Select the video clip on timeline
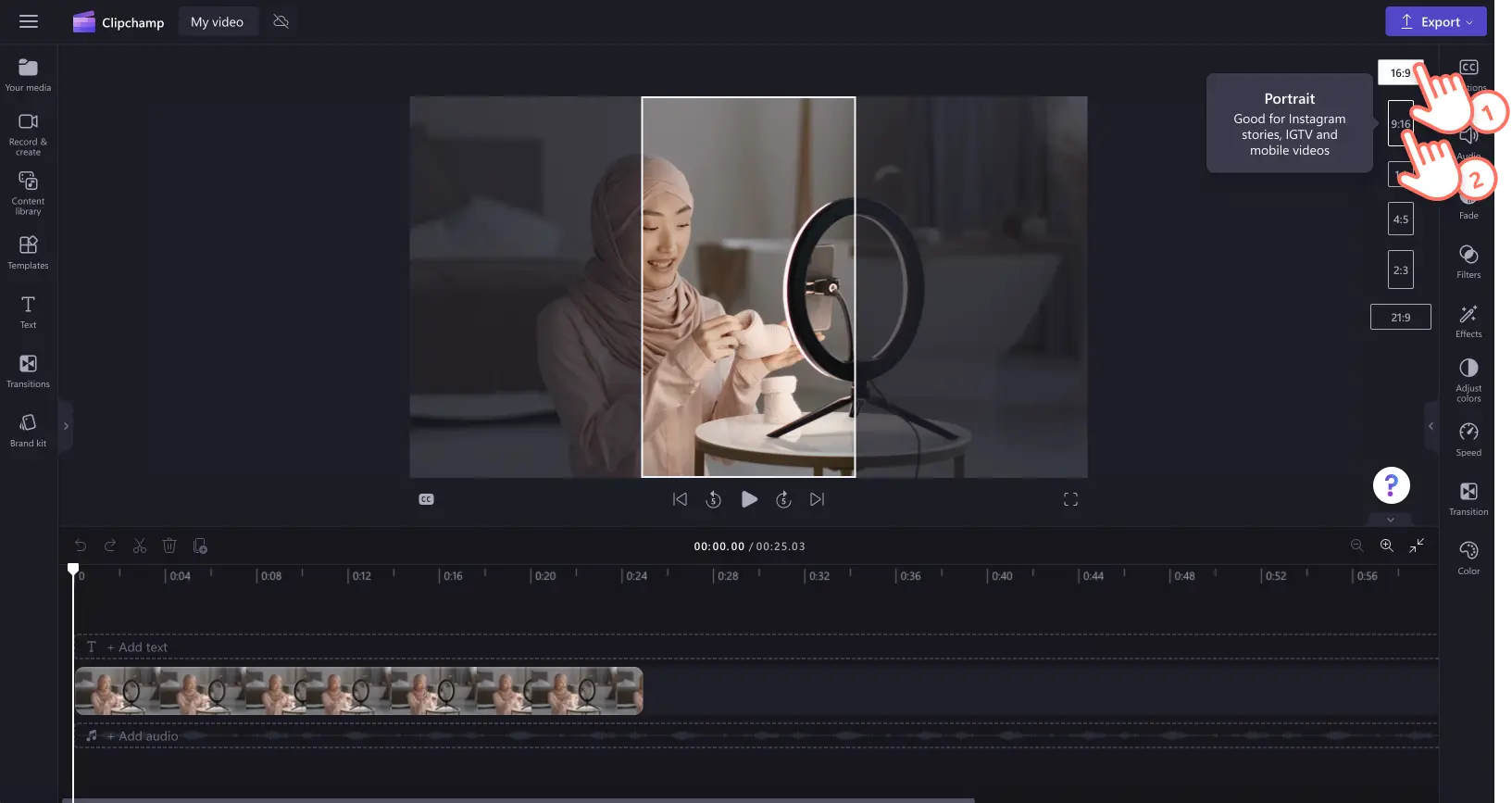 point(359,691)
